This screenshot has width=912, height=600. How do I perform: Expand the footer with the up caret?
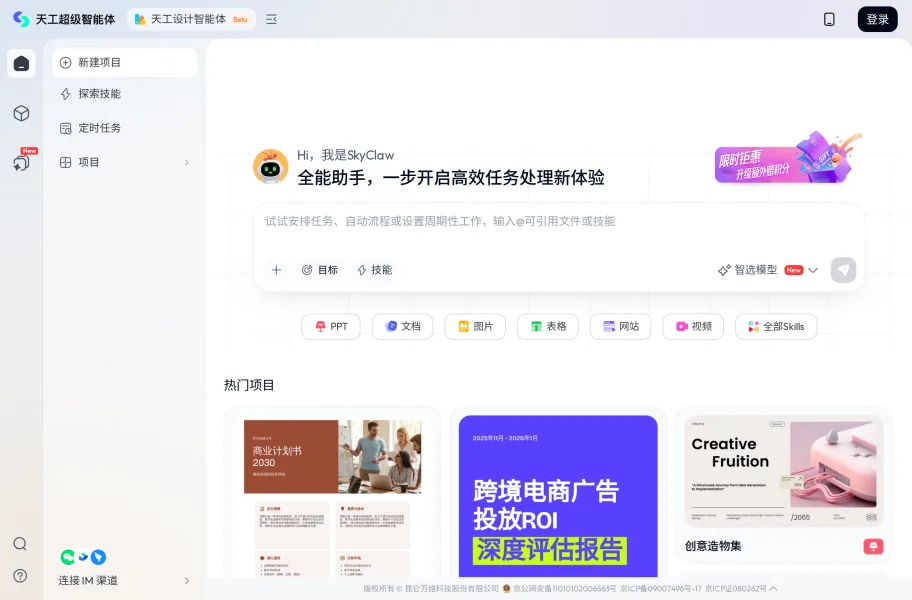[x=774, y=588]
